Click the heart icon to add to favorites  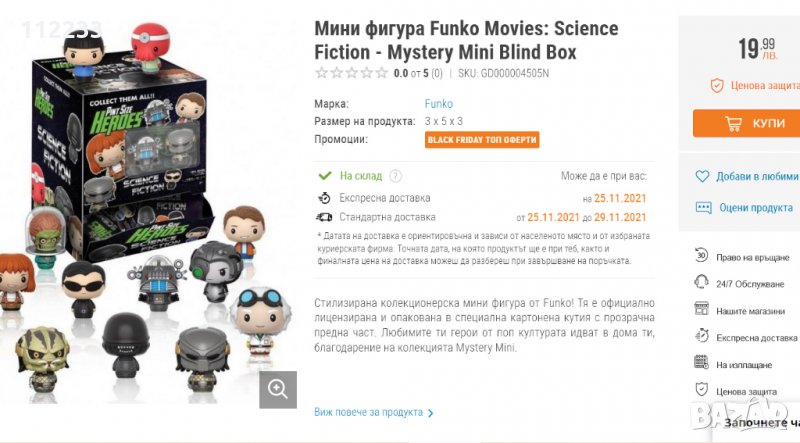tap(701, 176)
